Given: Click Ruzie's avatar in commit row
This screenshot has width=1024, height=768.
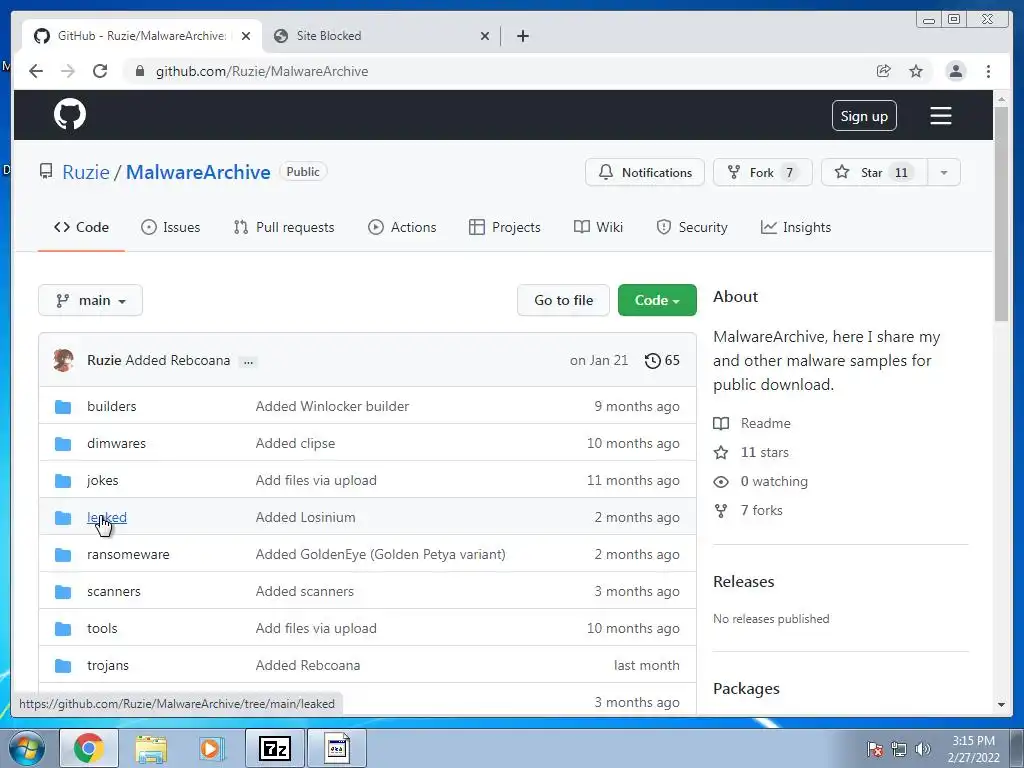Looking at the screenshot, I should click(63, 360).
